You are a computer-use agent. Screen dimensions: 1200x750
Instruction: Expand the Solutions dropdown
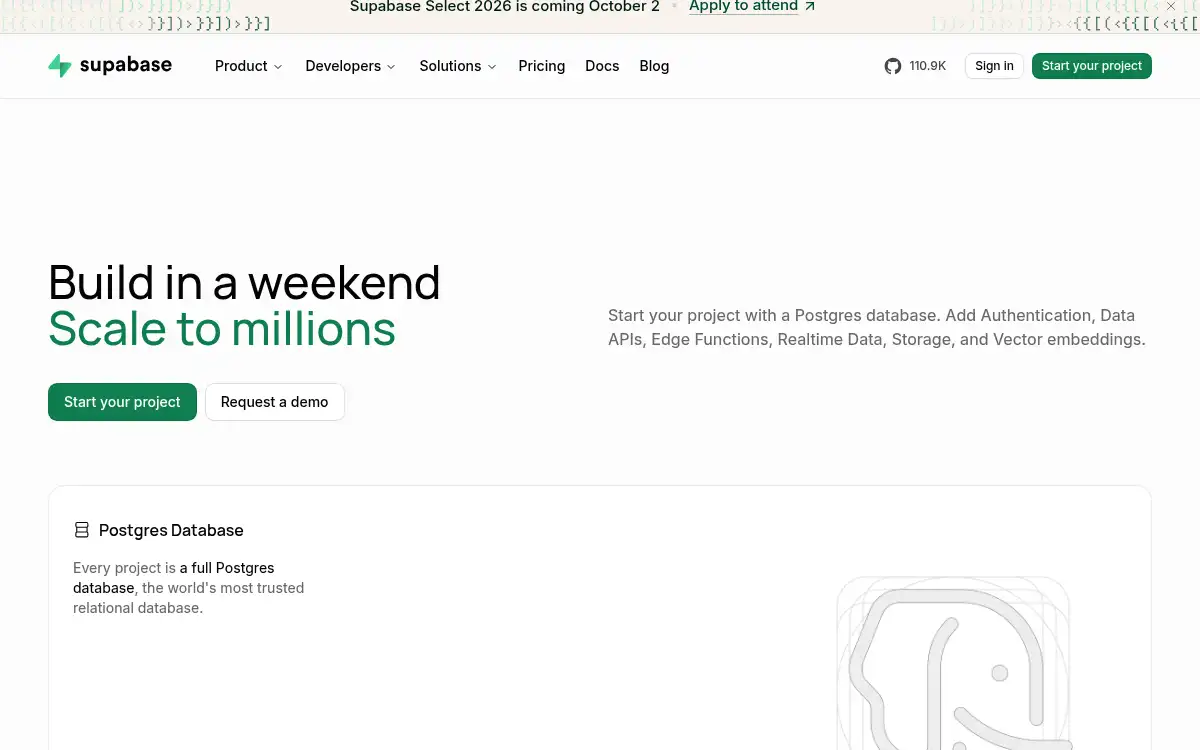coord(458,66)
